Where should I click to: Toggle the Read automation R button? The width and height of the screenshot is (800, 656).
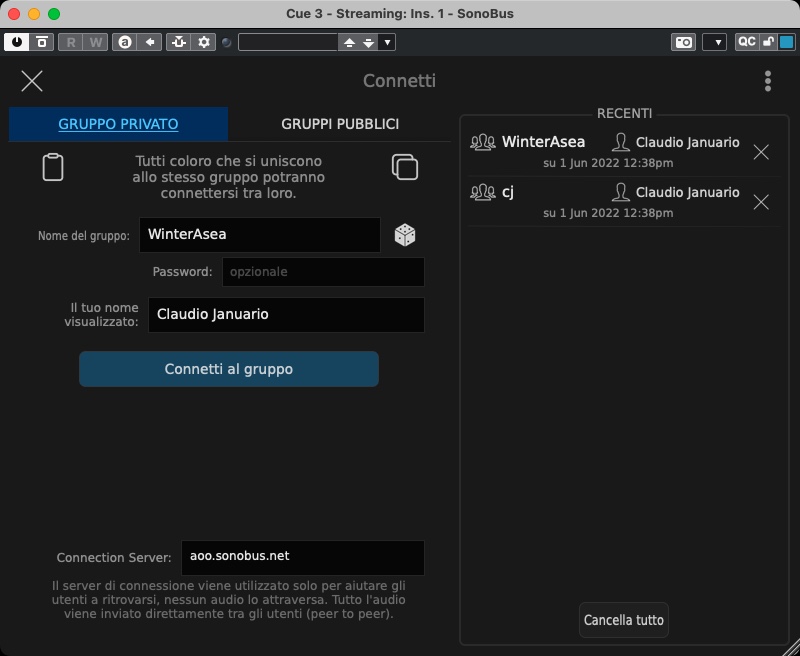pyautogui.click(x=71, y=42)
